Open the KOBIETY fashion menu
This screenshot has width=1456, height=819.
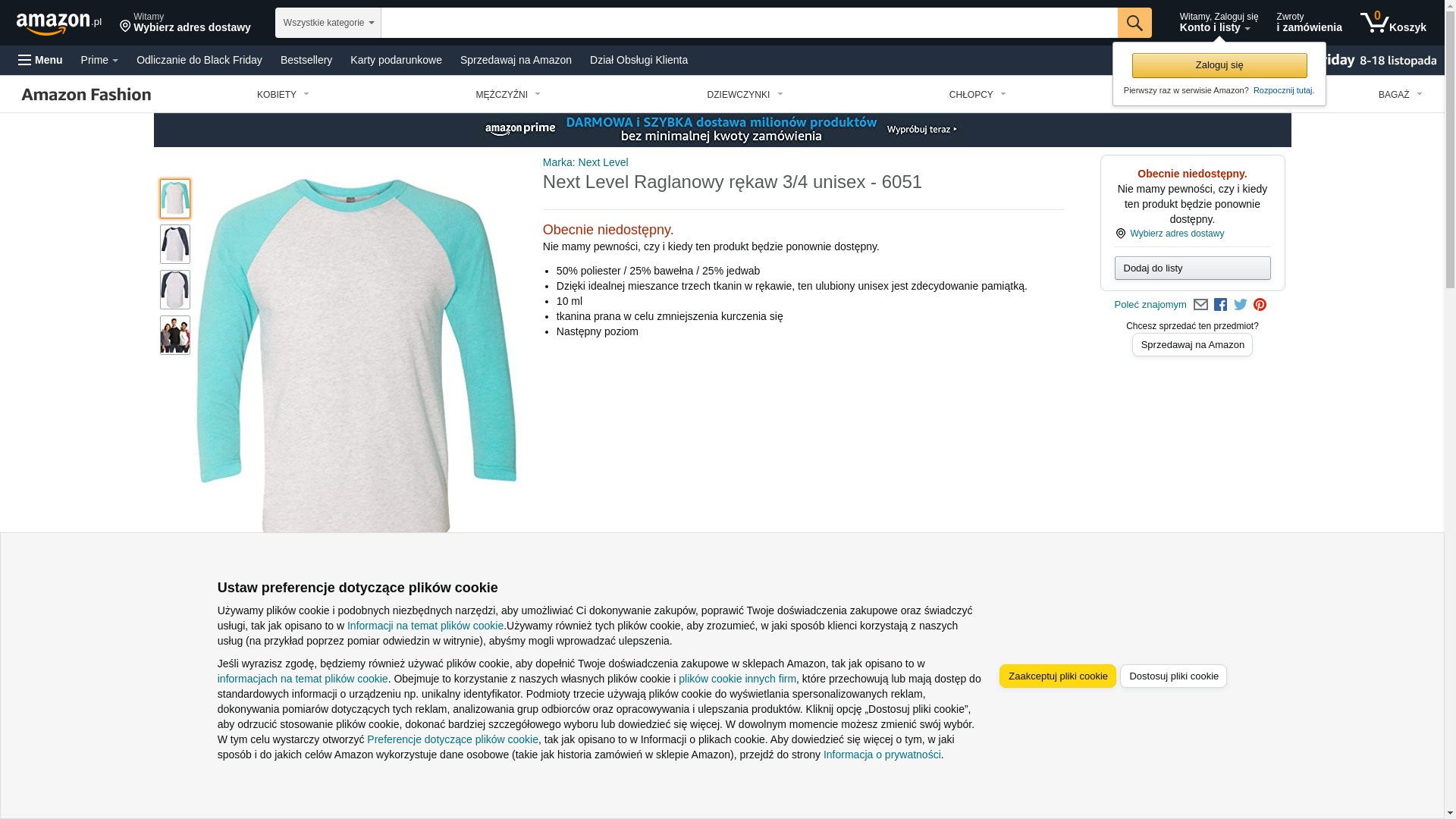coord(283,95)
